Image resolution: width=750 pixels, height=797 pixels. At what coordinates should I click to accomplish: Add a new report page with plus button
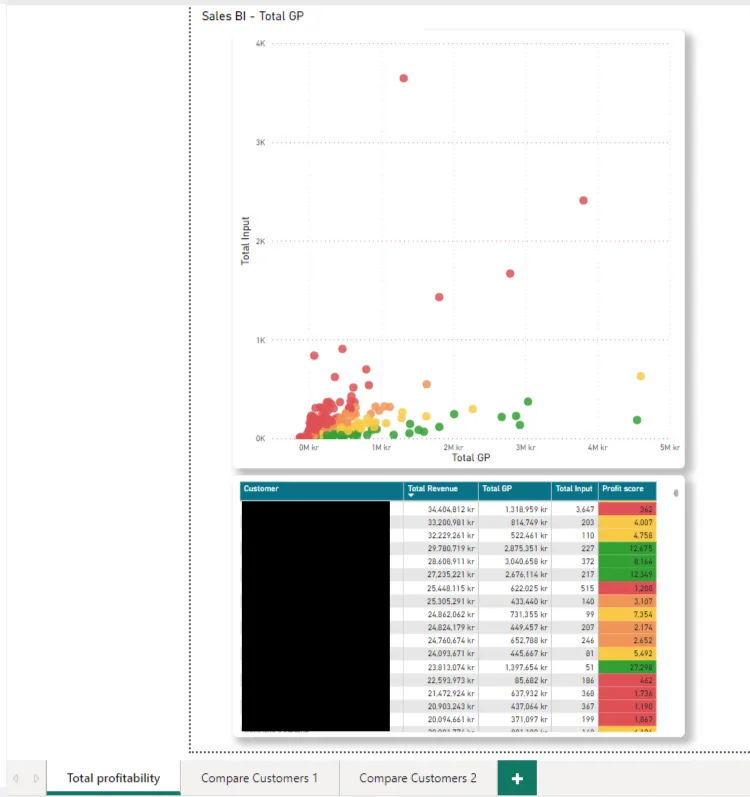coord(517,778)
